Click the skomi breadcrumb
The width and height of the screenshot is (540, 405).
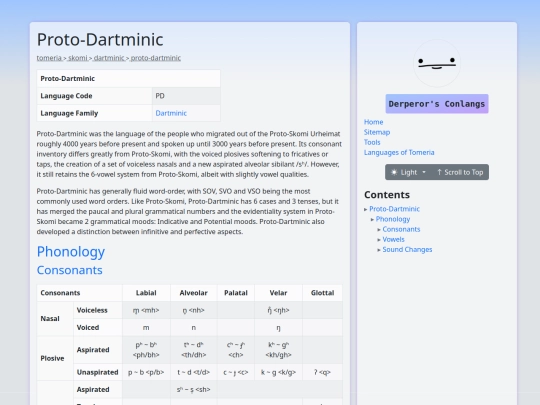77,58
